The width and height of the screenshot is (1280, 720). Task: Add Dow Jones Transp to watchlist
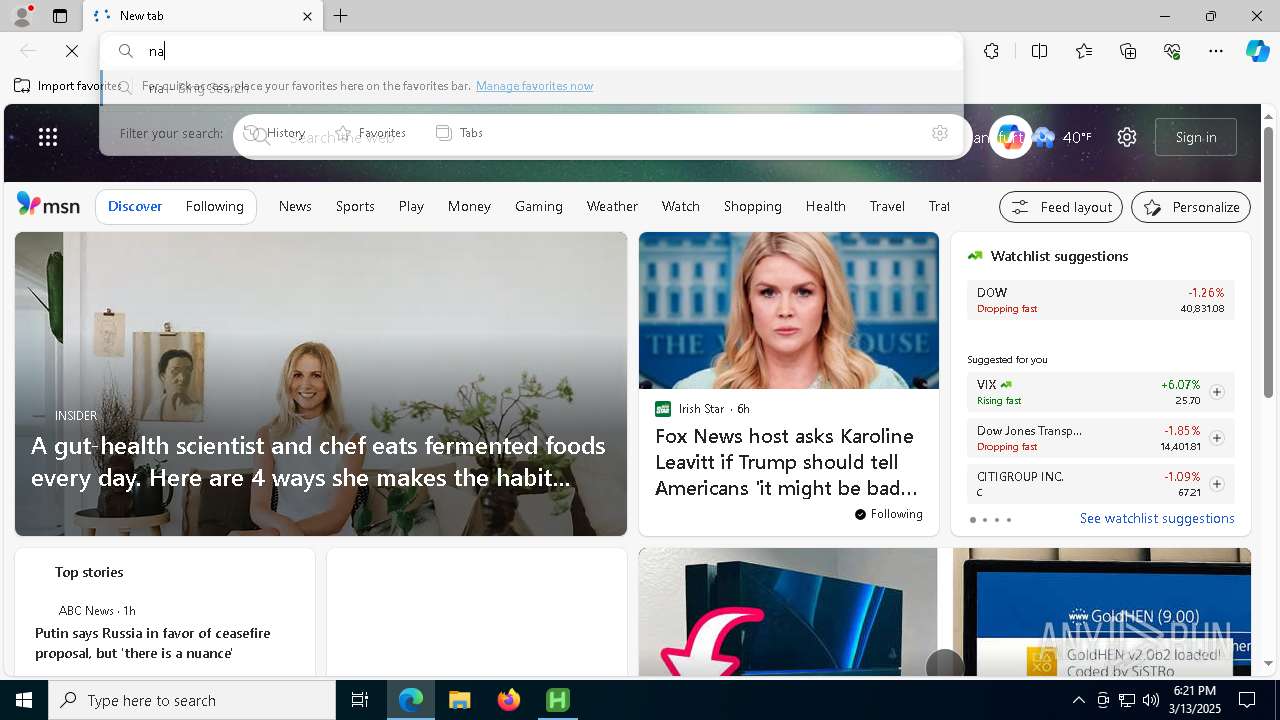[x=1217, y=438]
